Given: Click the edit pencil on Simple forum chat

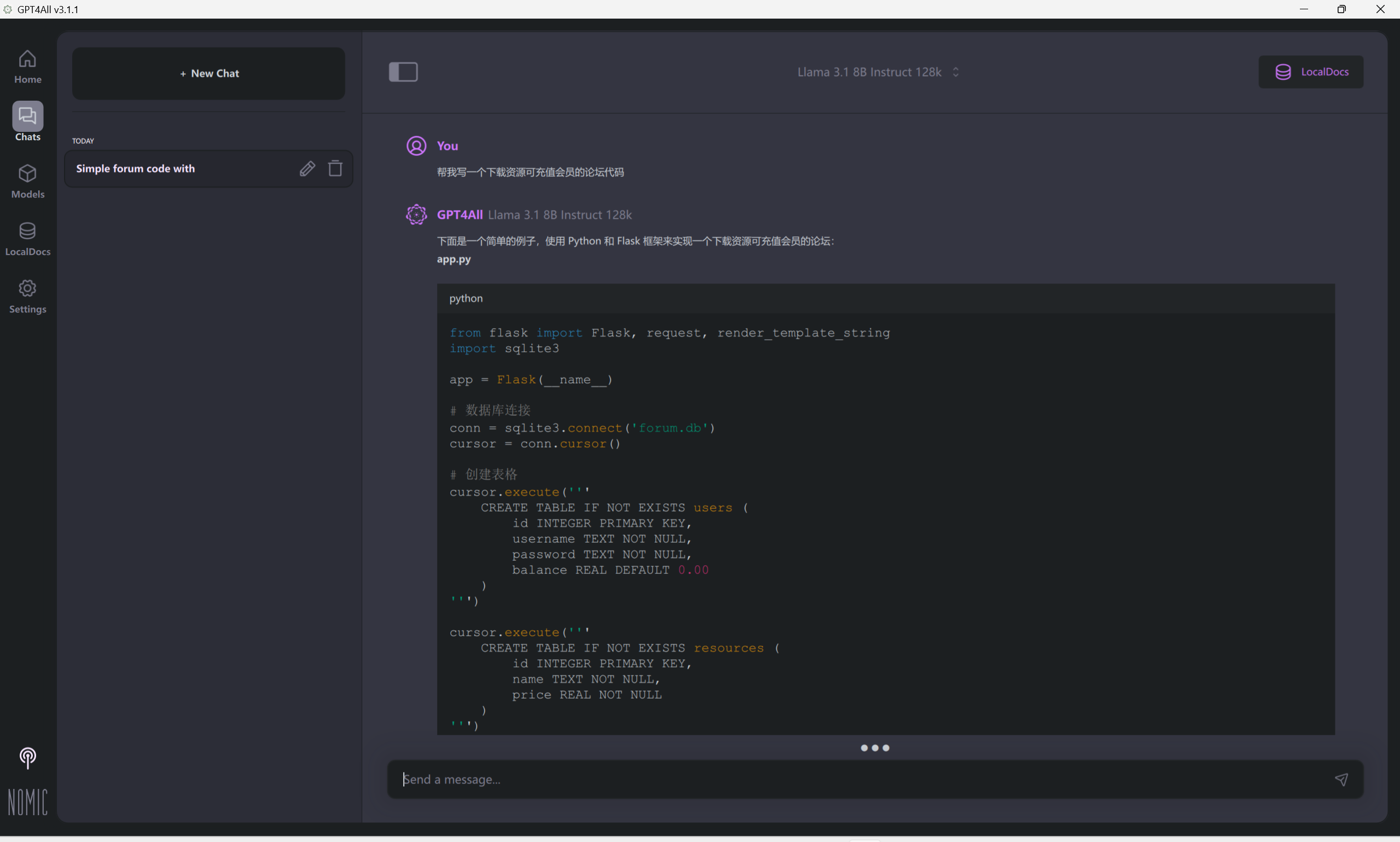Looking at the screenshot, I should [x=307, y=169].
